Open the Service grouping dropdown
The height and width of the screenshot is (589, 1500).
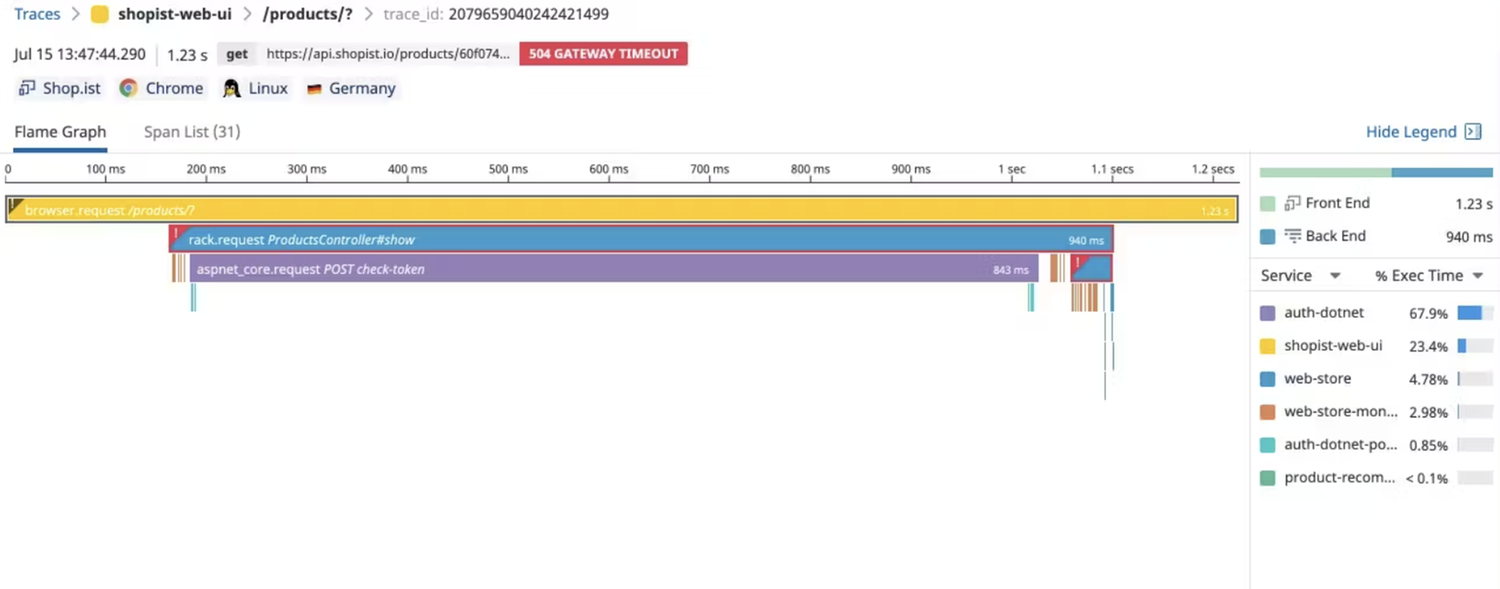1301,276
